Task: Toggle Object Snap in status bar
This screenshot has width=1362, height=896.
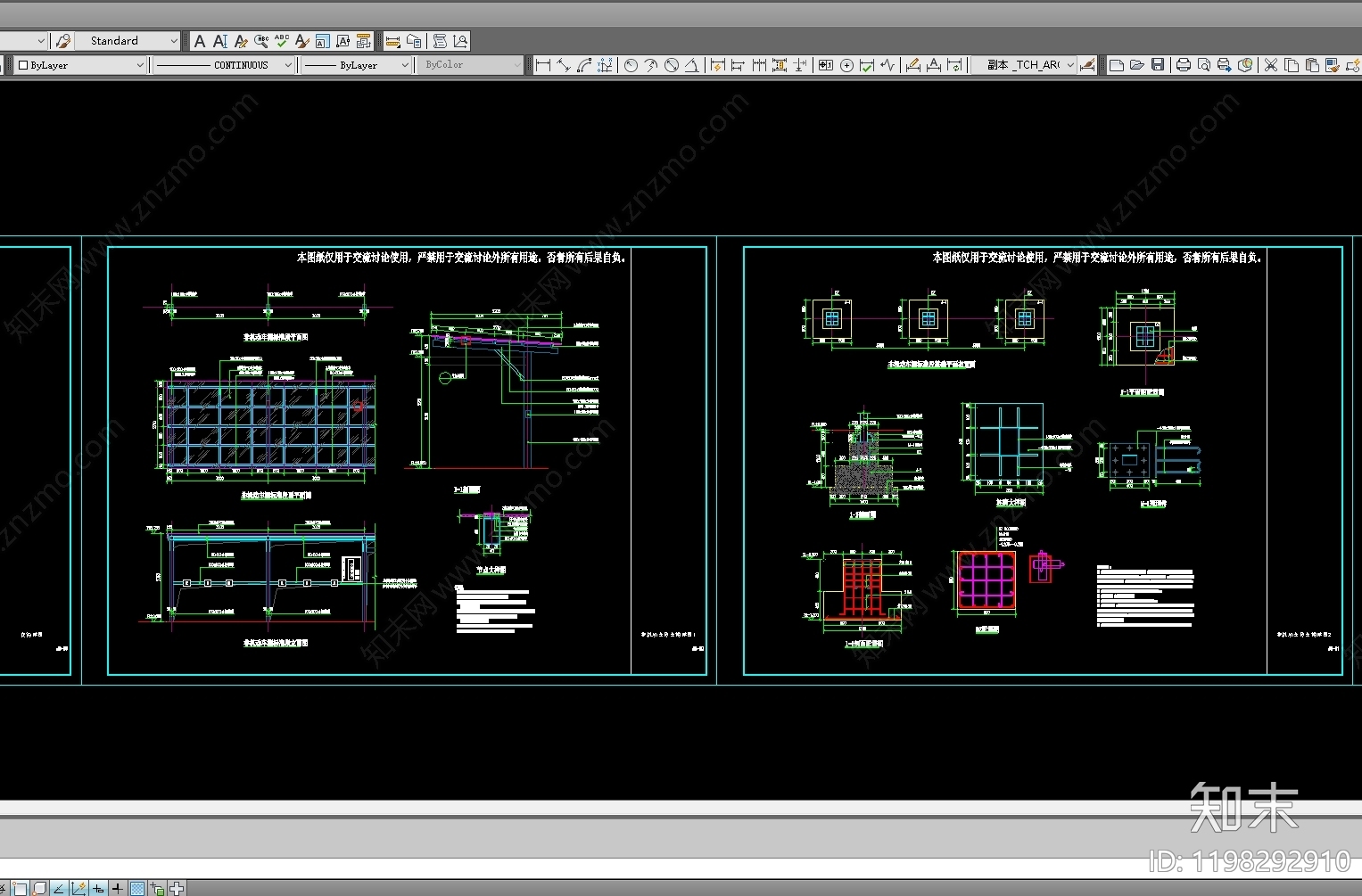Action: [20, 888]
